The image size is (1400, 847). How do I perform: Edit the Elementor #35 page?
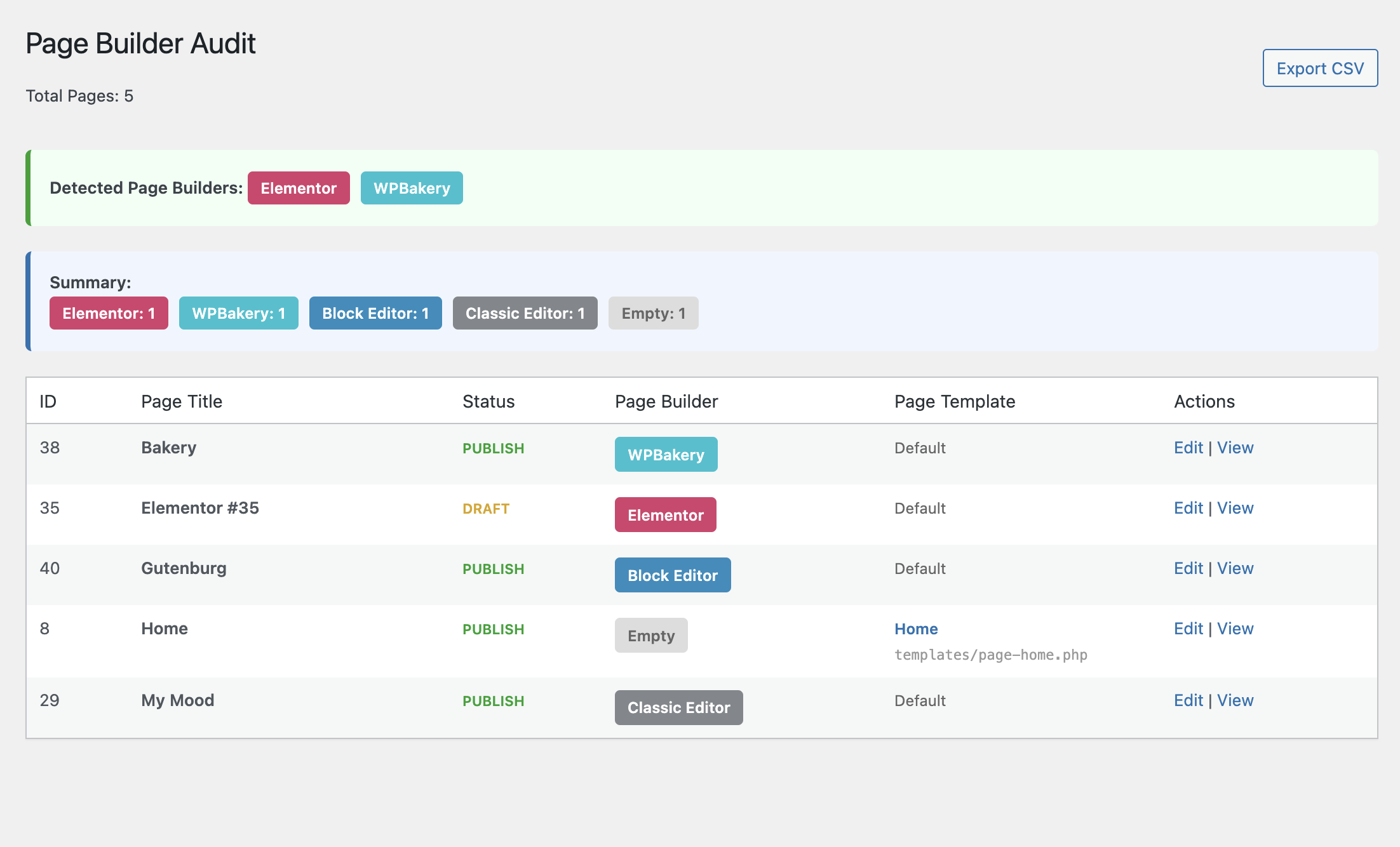[1188, 508]
